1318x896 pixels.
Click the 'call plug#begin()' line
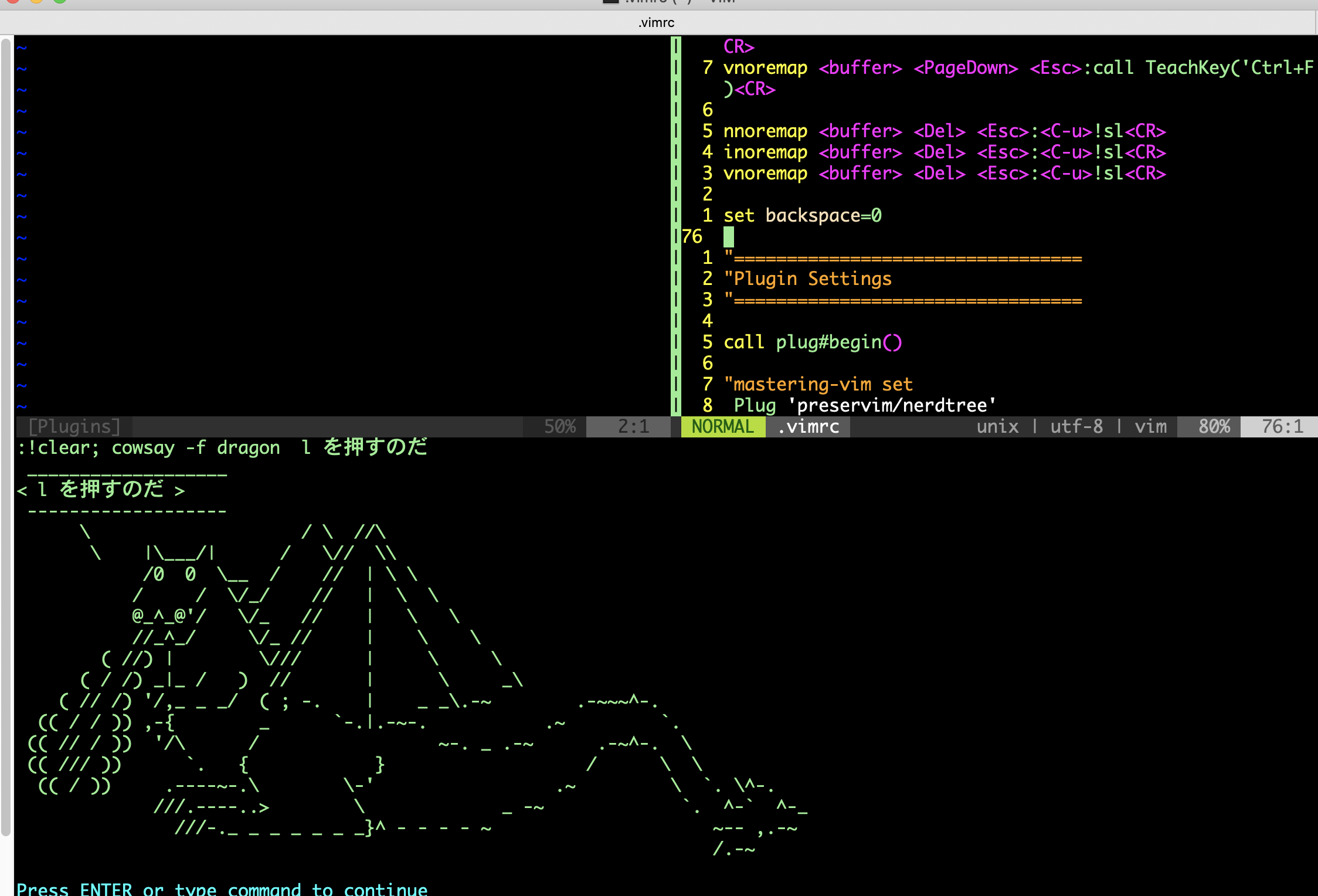point(812,342)
